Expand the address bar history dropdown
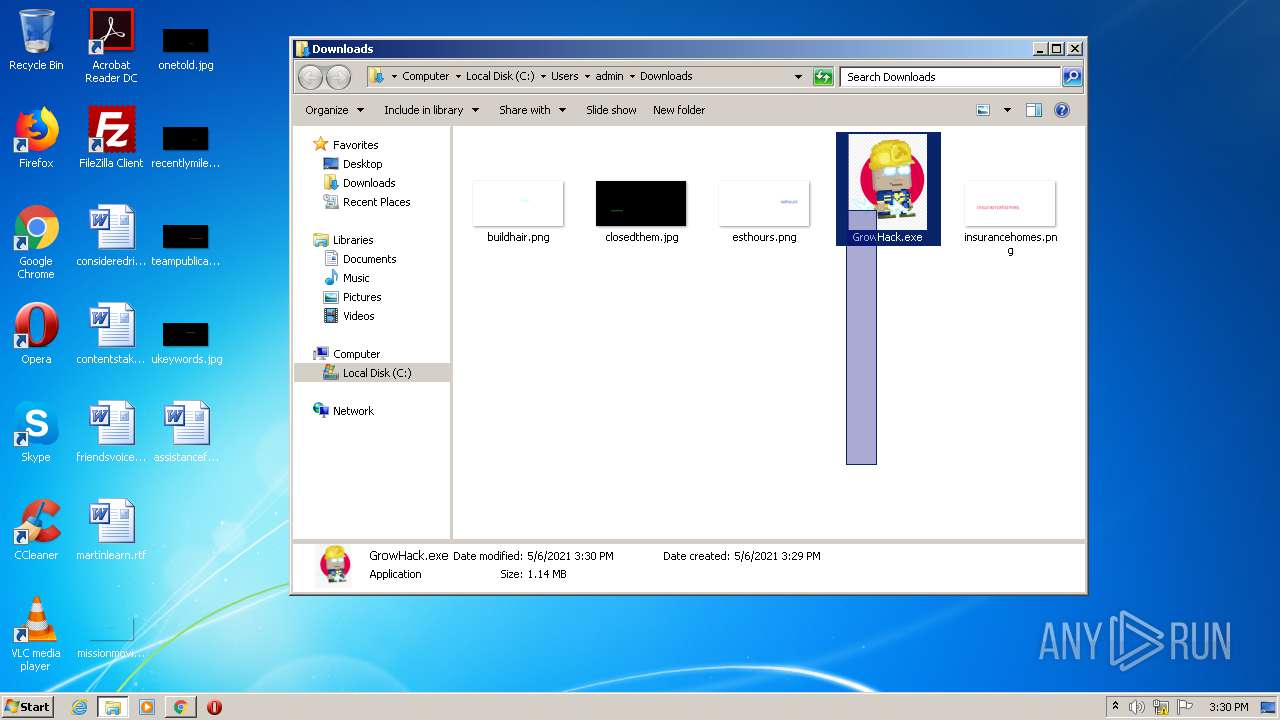The height and width of the screenshot is (720, 1280). 798,77
